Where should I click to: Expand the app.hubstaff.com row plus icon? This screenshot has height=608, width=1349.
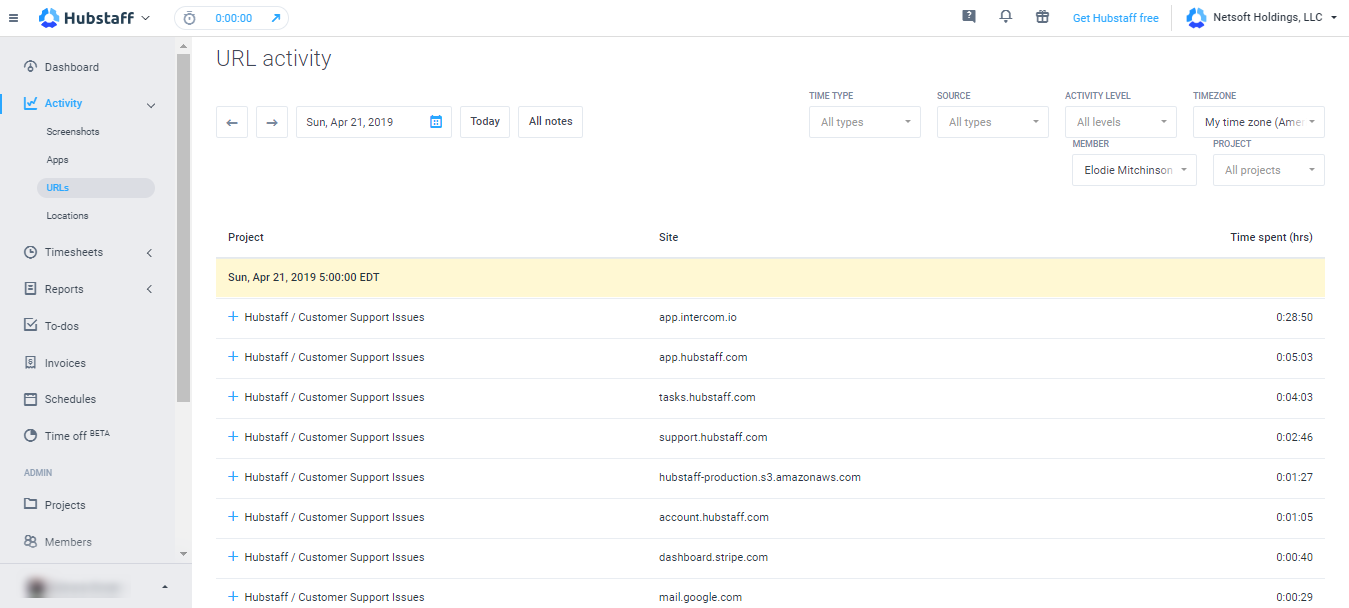[x=234, y=357]
